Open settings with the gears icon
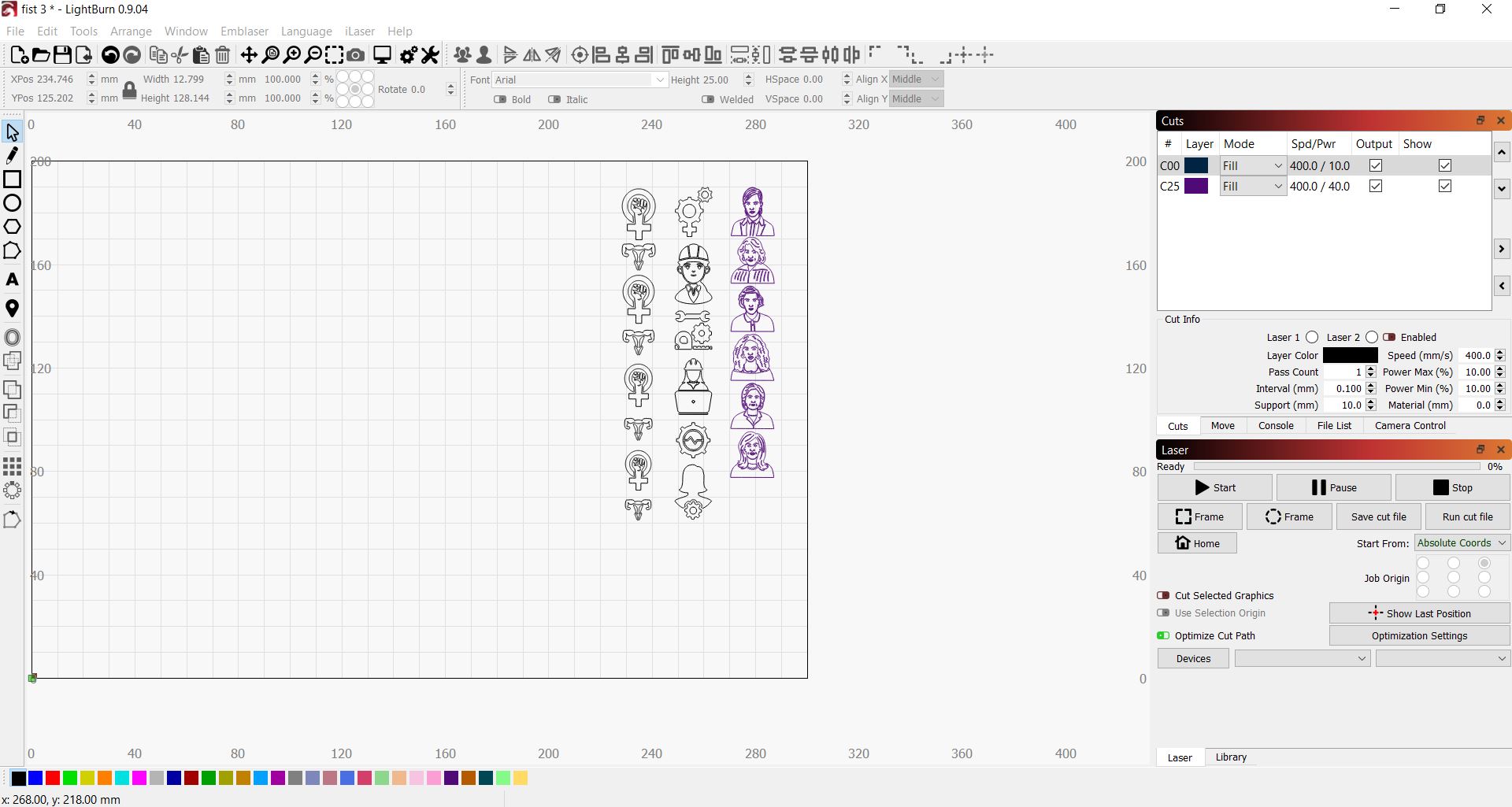Screen dimensions: 1512x807 [x=408, y=55]
